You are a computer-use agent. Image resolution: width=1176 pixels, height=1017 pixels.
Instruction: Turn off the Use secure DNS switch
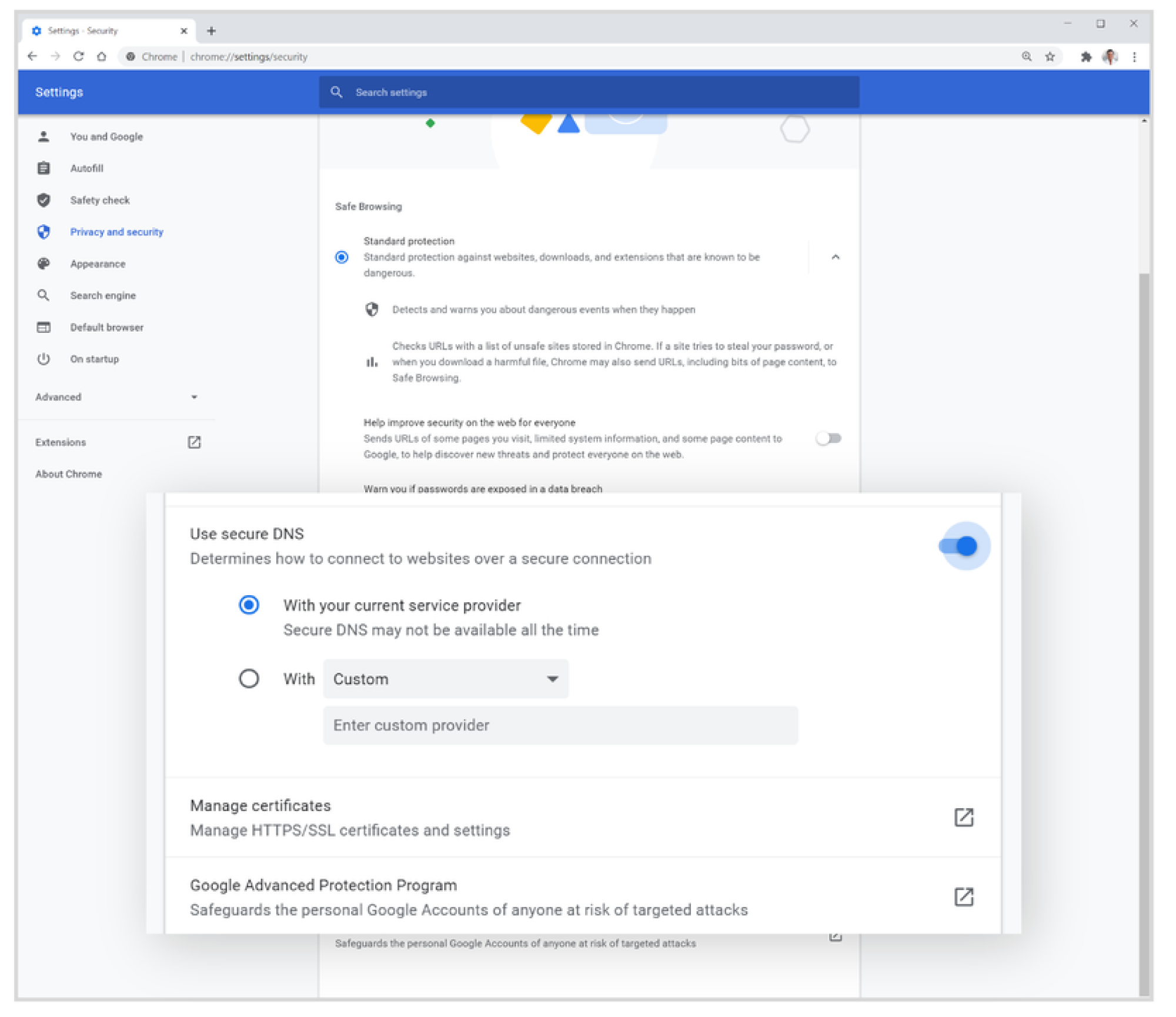point(959,546)
